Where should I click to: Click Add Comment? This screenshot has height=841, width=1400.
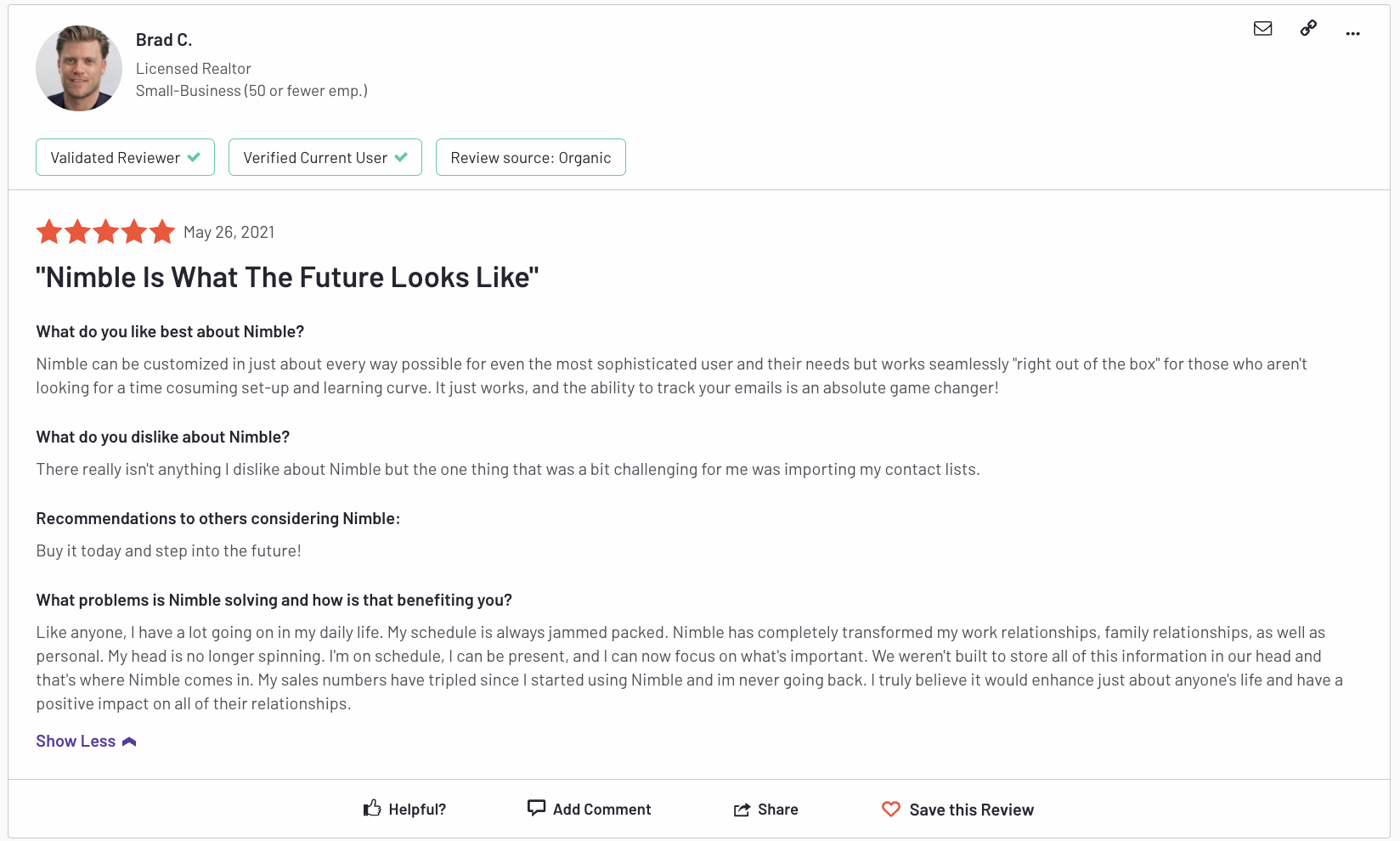coord(601,810)
